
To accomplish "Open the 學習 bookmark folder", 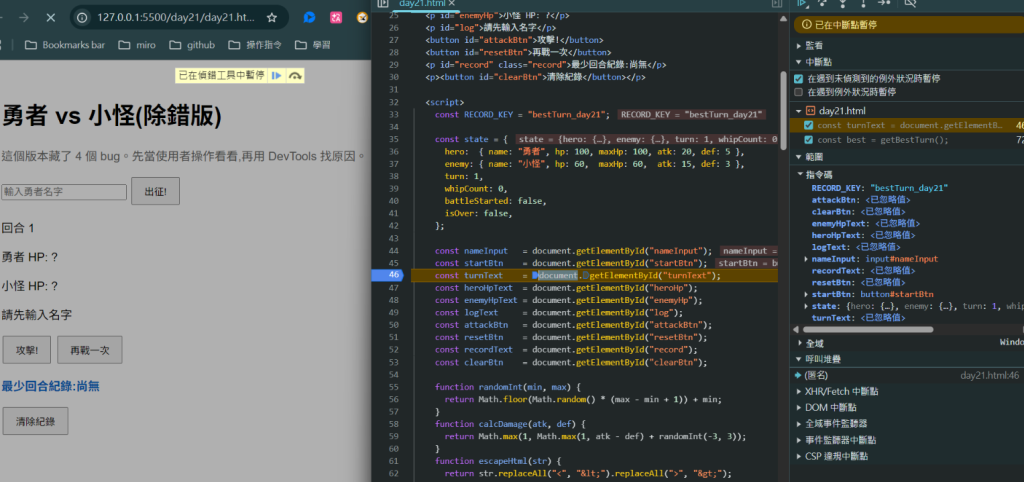I will 312,45.
